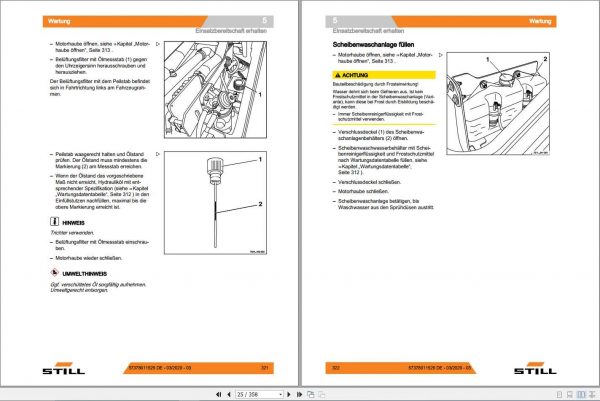The image size is (600, 401).
Task: Click the greyed-out next view icon
Action: tap(321, 394)
